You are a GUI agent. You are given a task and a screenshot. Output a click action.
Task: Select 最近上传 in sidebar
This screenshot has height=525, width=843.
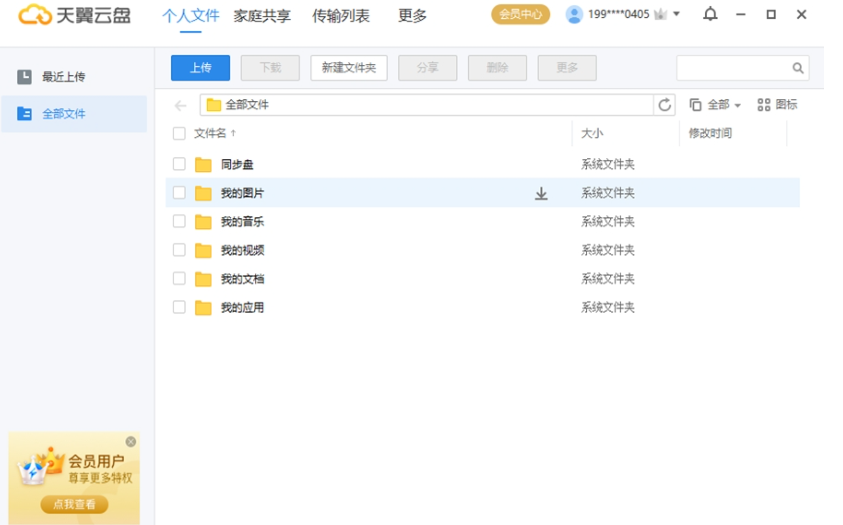pos(74,77)
